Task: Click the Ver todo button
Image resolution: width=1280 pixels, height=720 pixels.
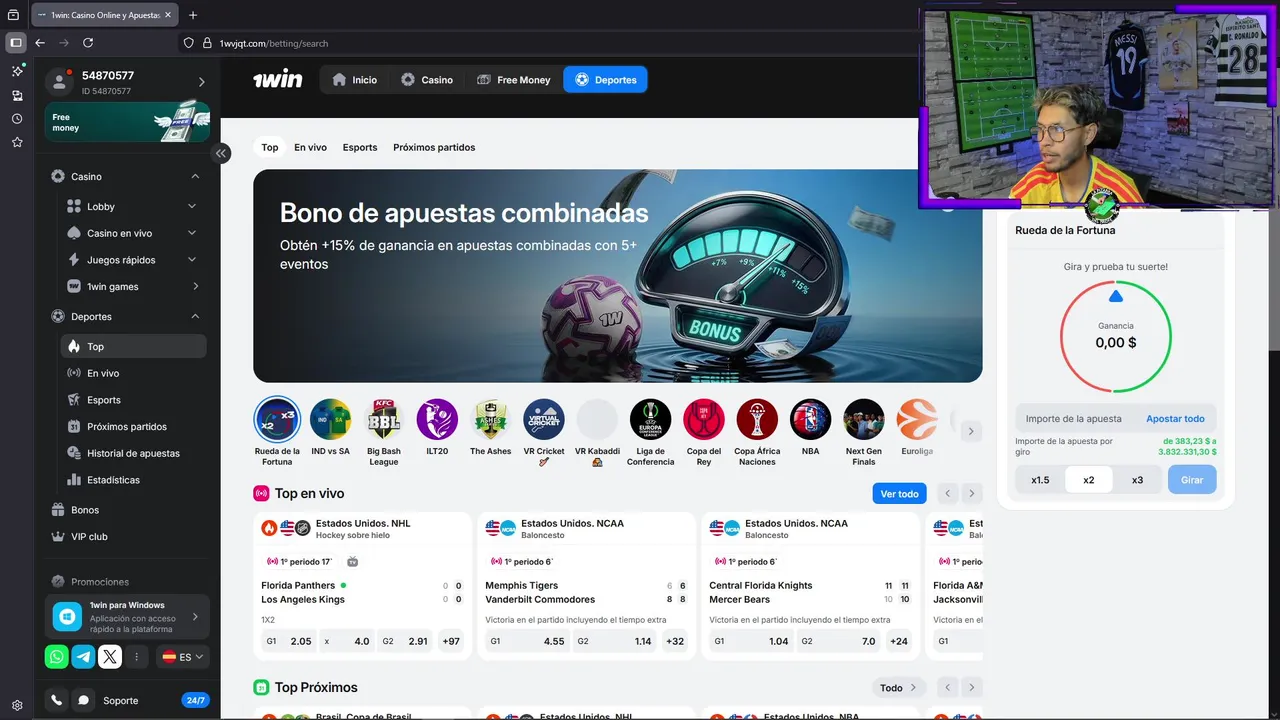Action: [x=899, y=494]
